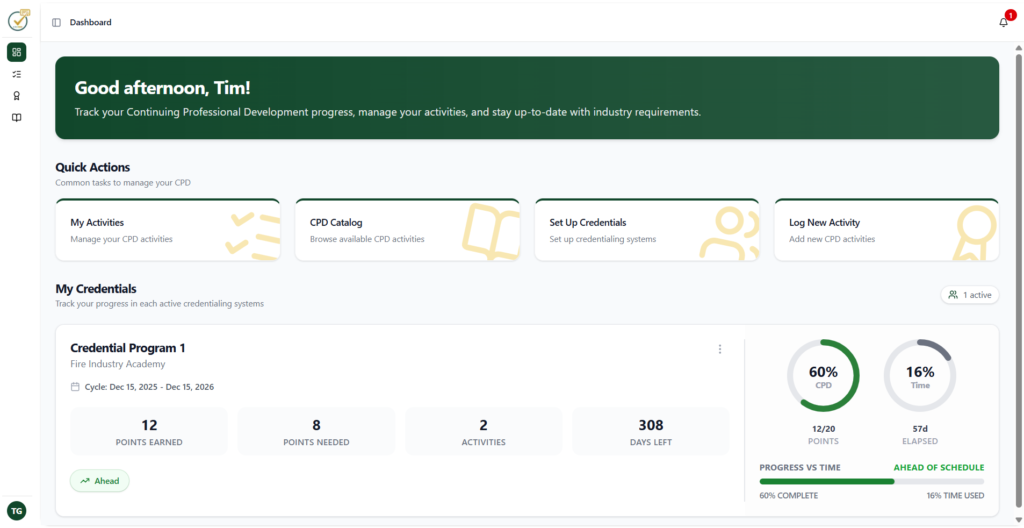Click the red notification count badge

click(x=1011, y=15)
